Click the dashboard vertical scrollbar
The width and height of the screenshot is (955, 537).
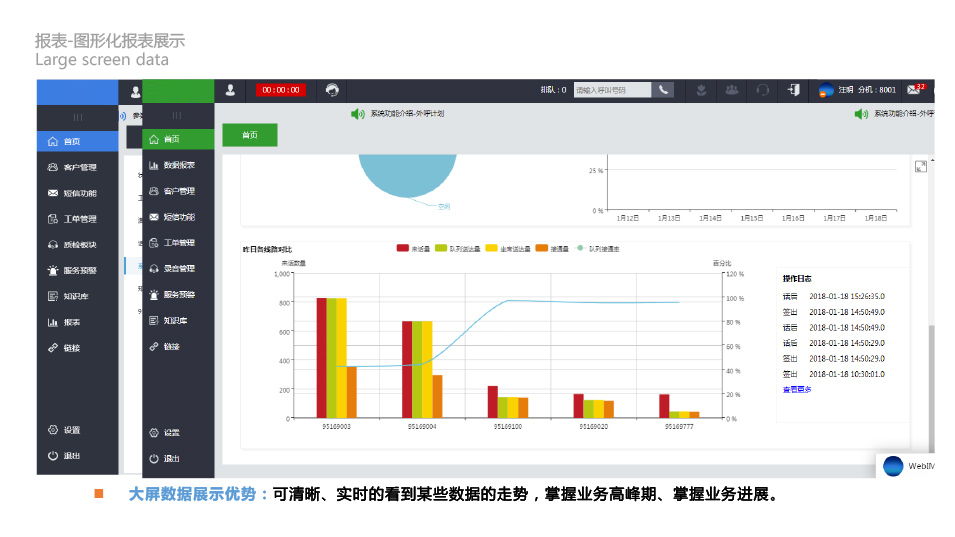pyautogui.click(x=931, y=390)
